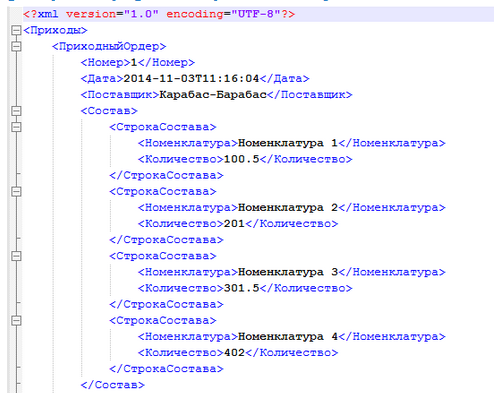
Task: Click the closing Состав tag
Action: [113, 385]
